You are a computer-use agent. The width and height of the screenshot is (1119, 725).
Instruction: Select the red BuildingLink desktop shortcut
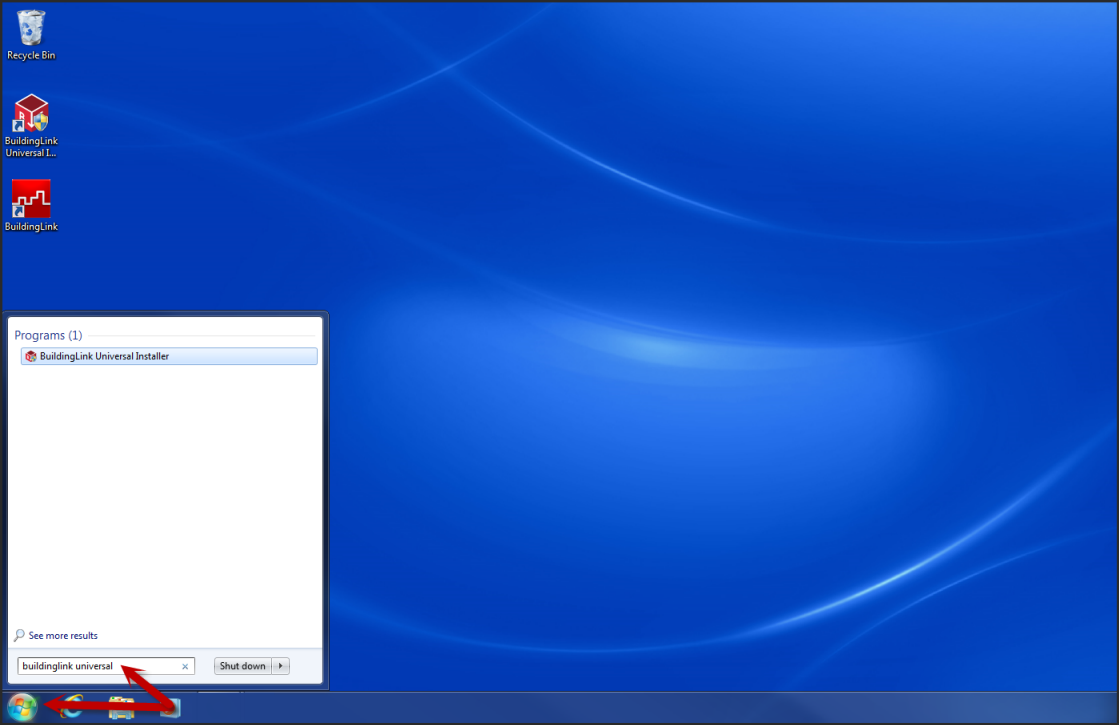click(31, 206)
